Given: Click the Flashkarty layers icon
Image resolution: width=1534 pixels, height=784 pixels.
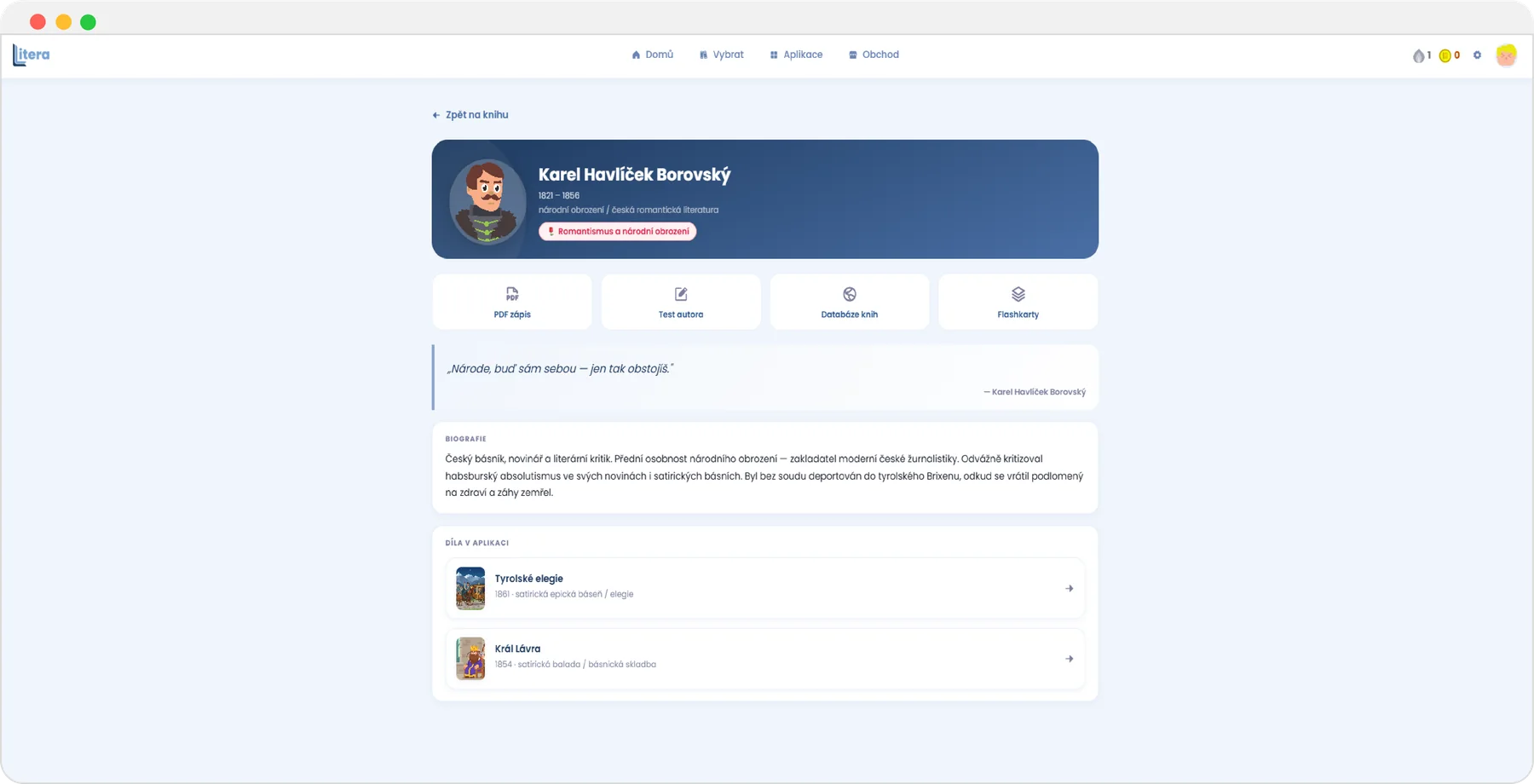Looking at the screenshot, I should tap(1018, 294).
